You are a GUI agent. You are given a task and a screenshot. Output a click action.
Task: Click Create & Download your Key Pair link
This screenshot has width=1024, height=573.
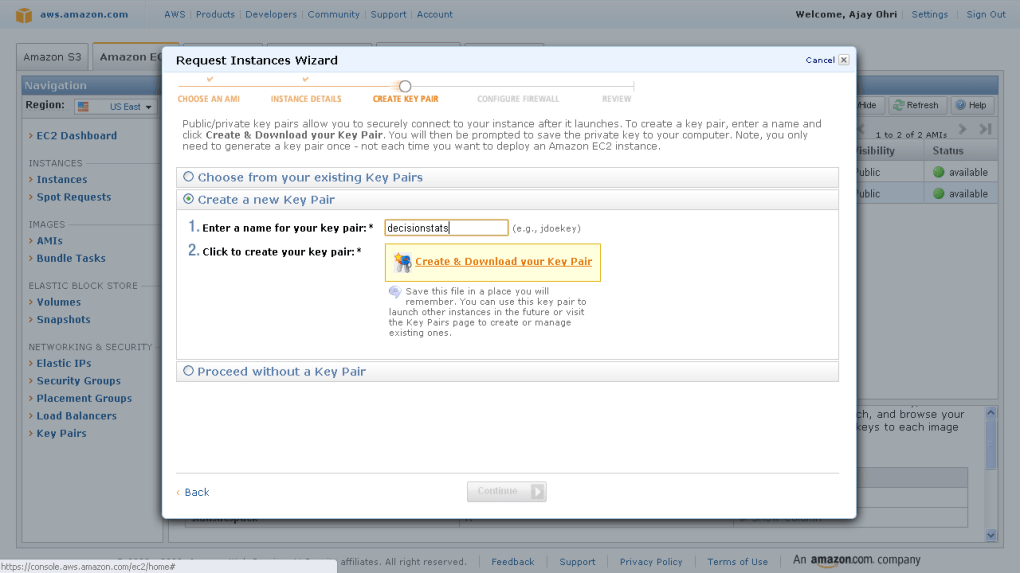click(x=503, y=262)
